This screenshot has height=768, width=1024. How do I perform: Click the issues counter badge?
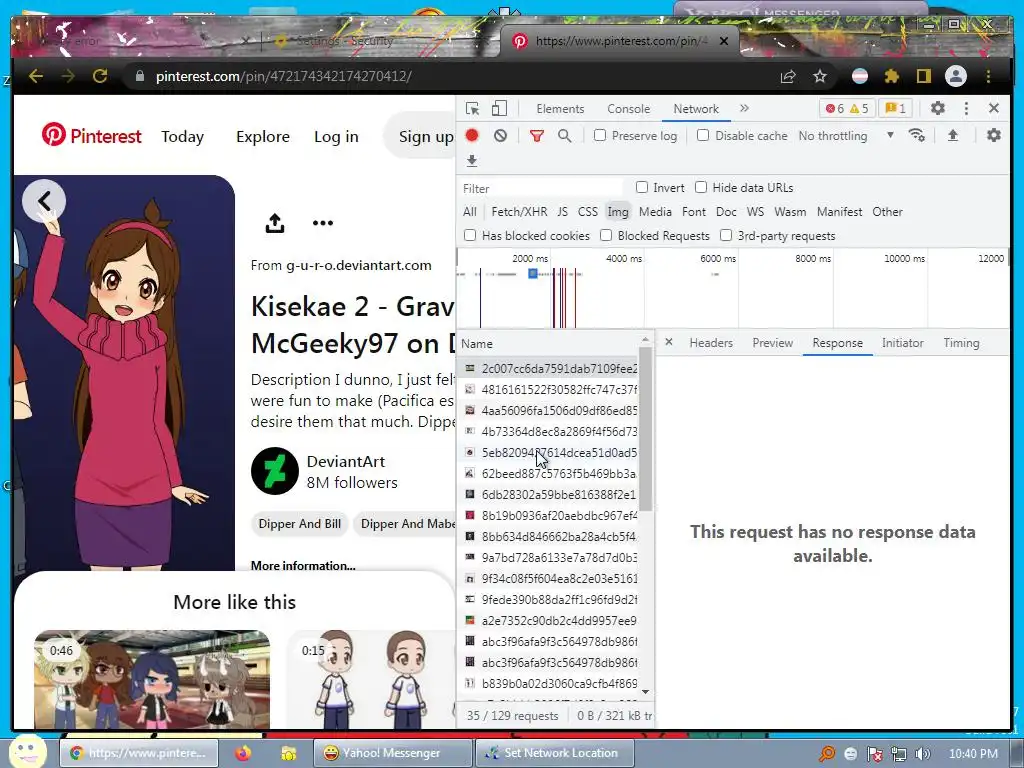(895, 108)
